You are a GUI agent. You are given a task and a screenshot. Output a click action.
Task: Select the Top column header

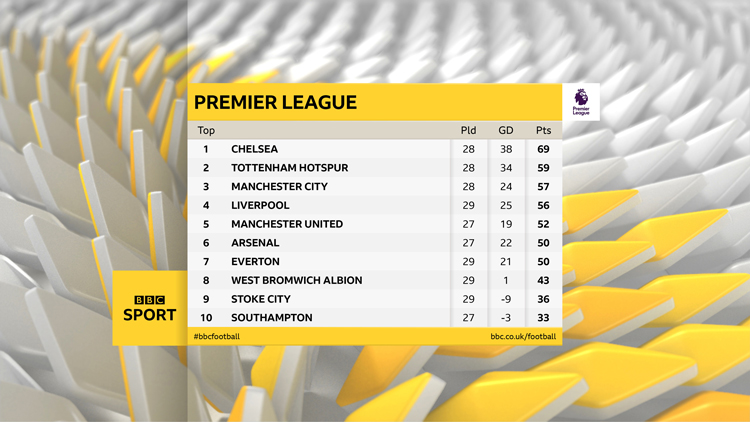(206, 130)
